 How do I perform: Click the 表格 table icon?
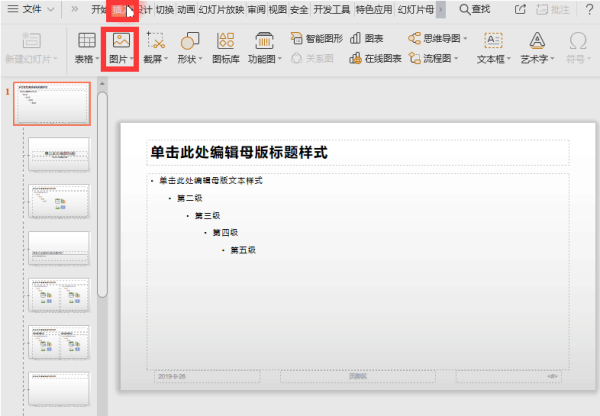tap(87, 41)
